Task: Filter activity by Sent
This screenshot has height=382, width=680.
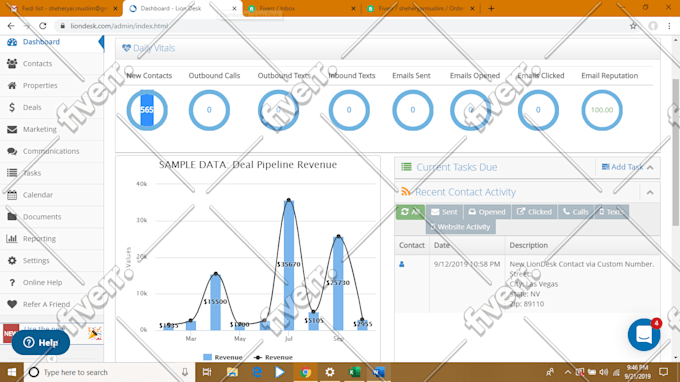Action: click(445, 212)
